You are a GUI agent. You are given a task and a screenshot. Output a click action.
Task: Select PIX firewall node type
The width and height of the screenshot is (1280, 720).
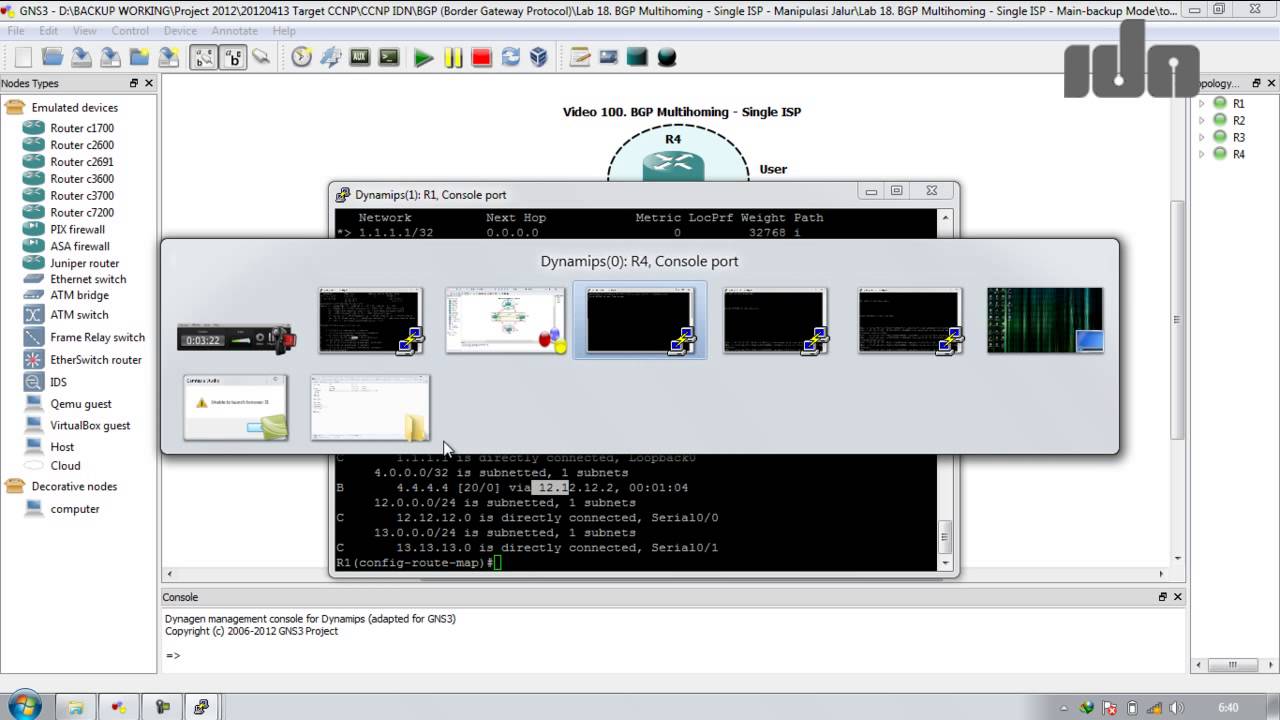tap(77, 230)
